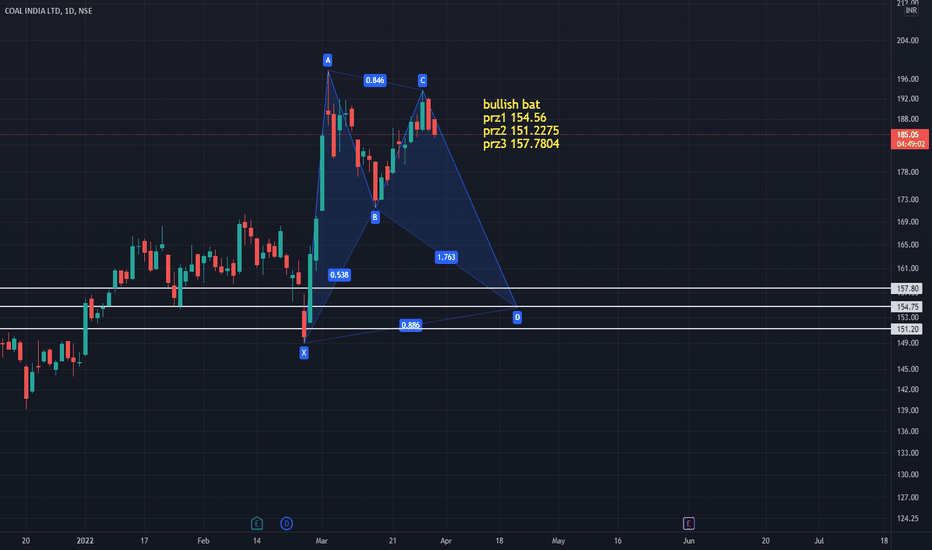
Task: Click the Feb date axis label
Action: click(203, 540)
